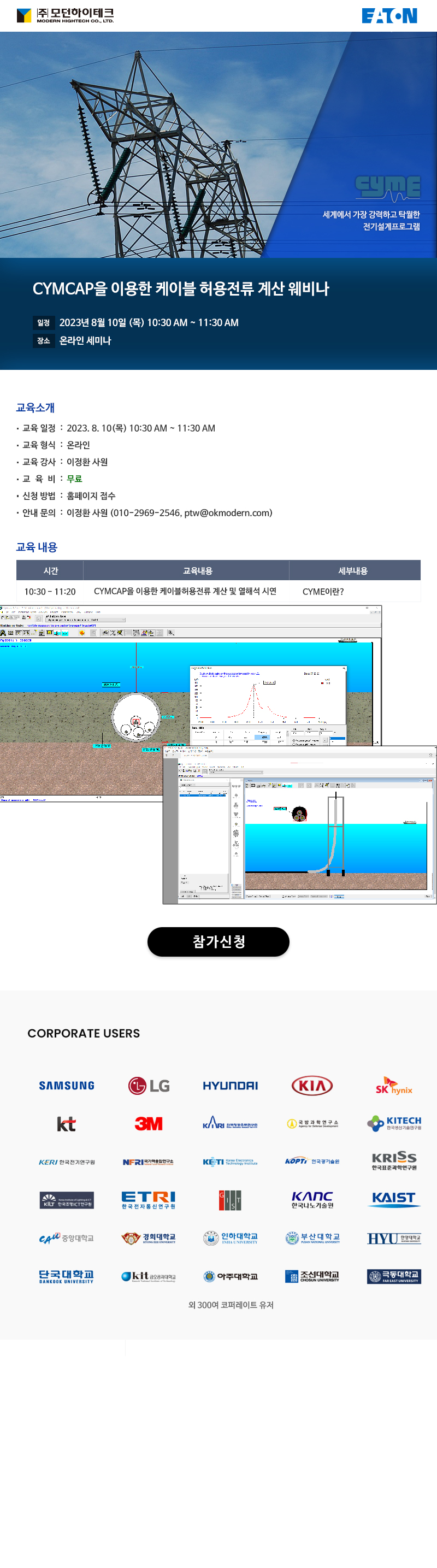Choose the KOPTI 한국광기술원 logo

point(312,1162)
